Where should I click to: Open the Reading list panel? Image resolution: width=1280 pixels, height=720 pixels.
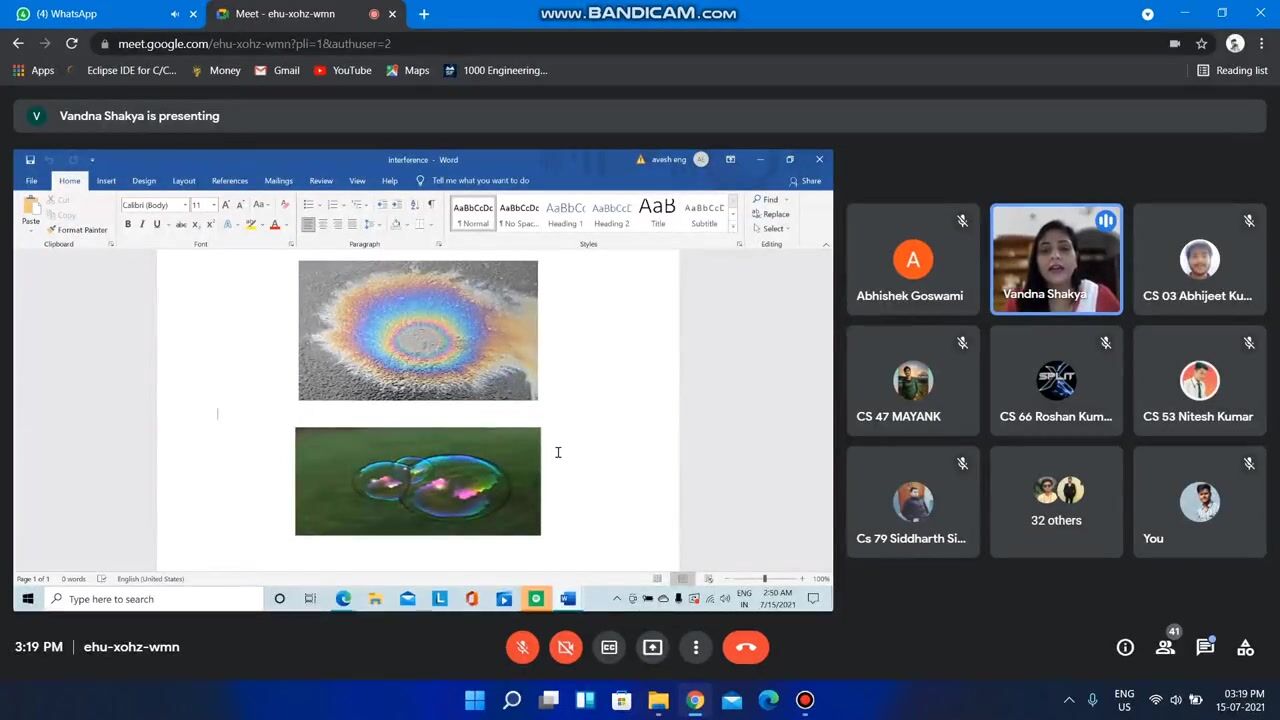pos(1232,71)
